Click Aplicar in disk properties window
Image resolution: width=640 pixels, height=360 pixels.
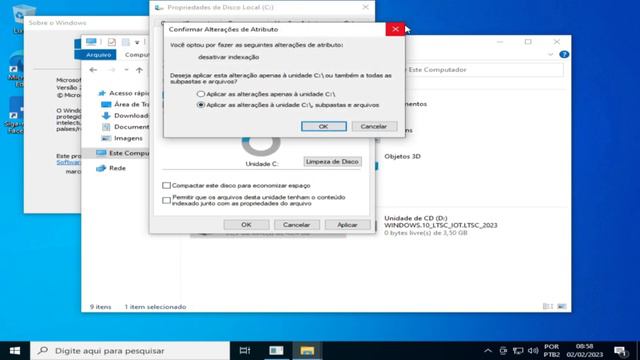[347, 225]
